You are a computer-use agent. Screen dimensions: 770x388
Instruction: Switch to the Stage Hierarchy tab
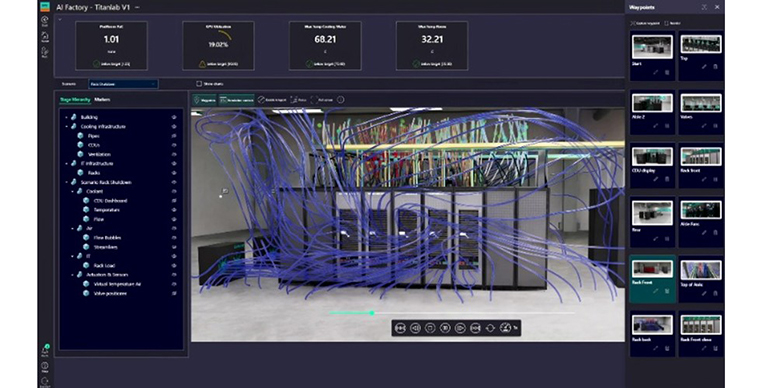tap(75, 100)
